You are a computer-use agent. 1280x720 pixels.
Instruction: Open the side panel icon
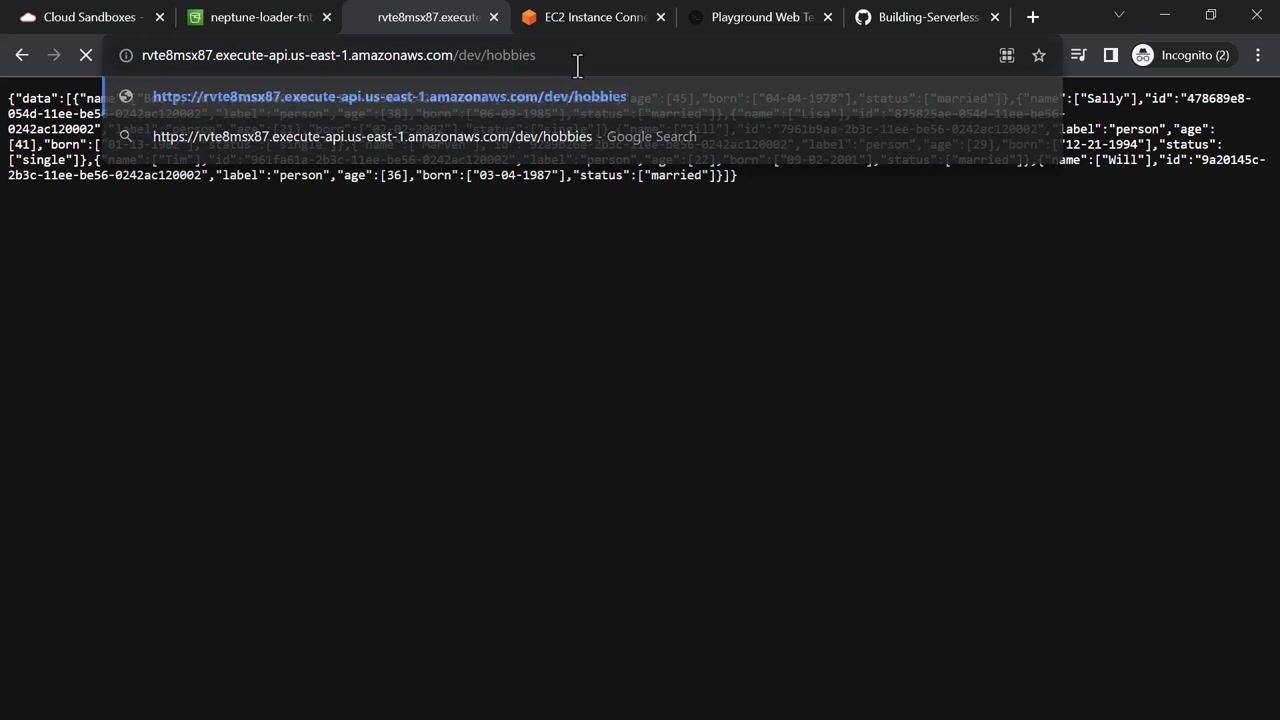click(1110, 55)
